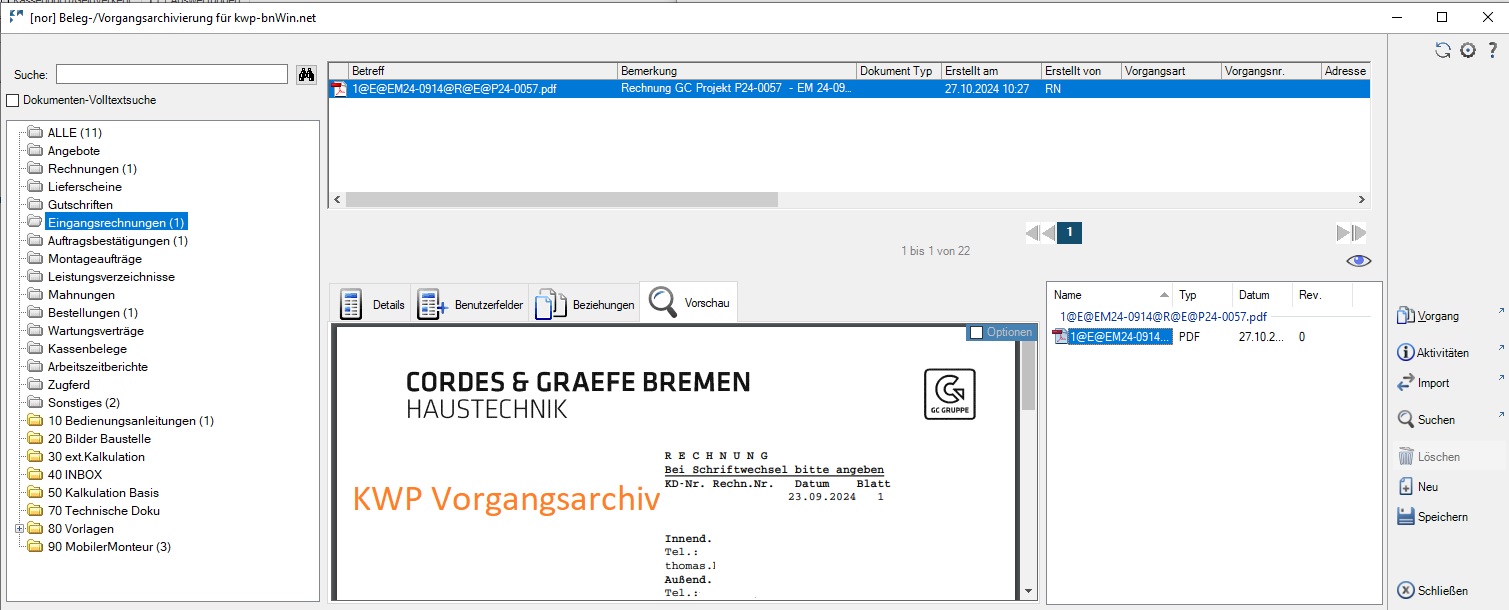Create a new entry with Neu
The width and height of the screenshot is (1509, 610).
pyautogui.click(x=1419, y=487)
